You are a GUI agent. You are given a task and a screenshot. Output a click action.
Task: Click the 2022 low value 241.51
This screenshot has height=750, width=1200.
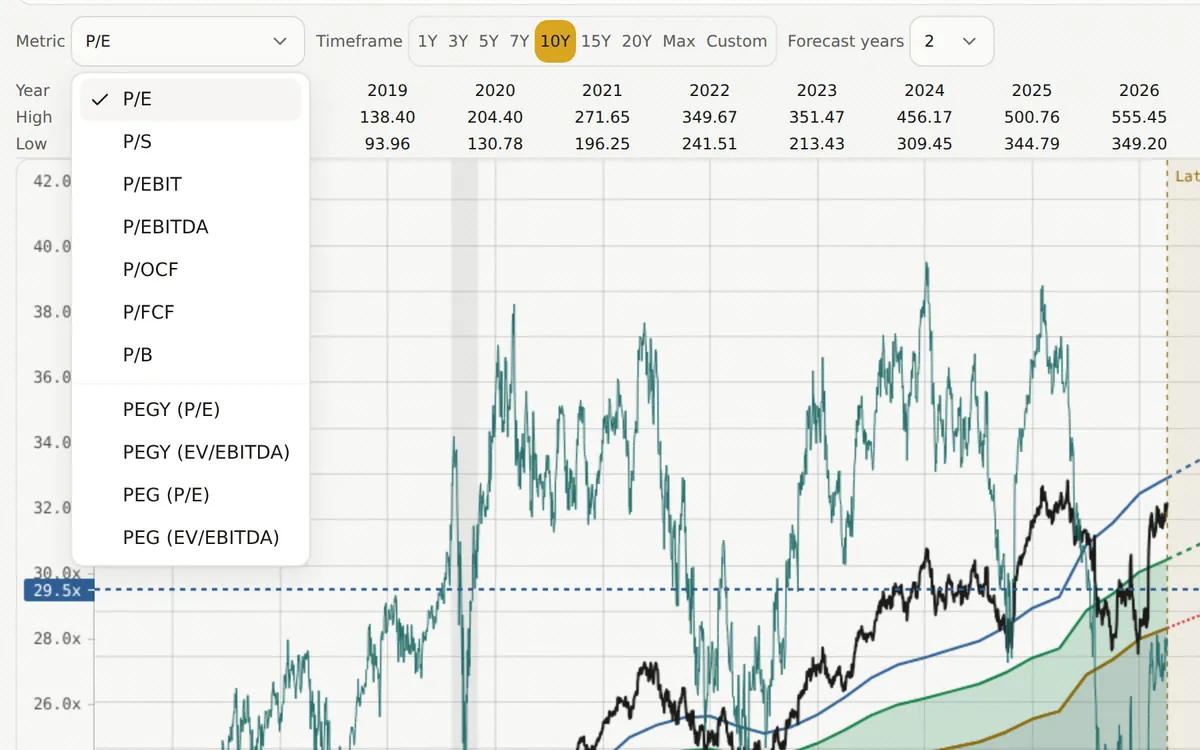point(710,144)
